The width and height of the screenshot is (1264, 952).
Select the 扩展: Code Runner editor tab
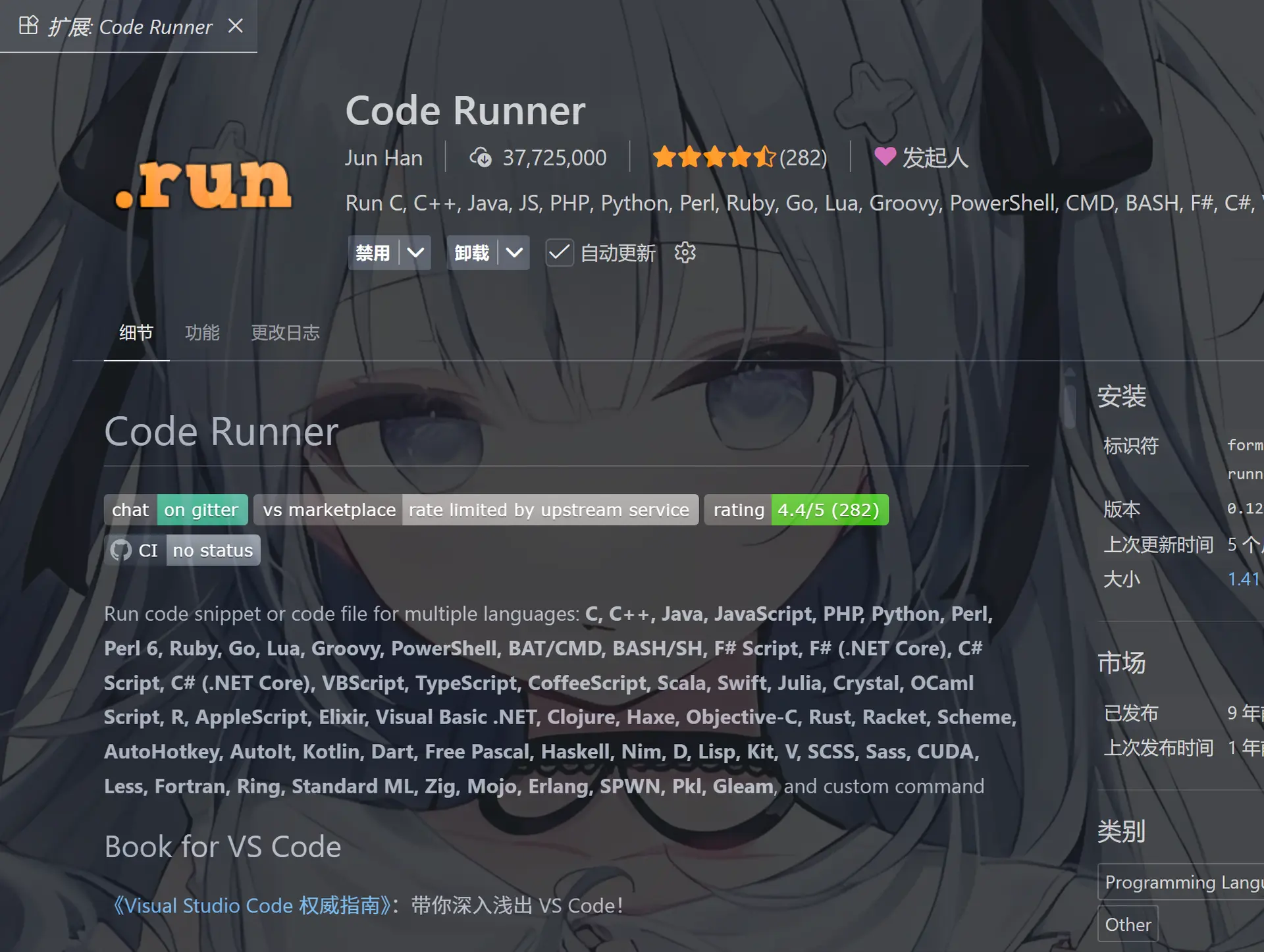pyautogui.click(x=128, y=26)
